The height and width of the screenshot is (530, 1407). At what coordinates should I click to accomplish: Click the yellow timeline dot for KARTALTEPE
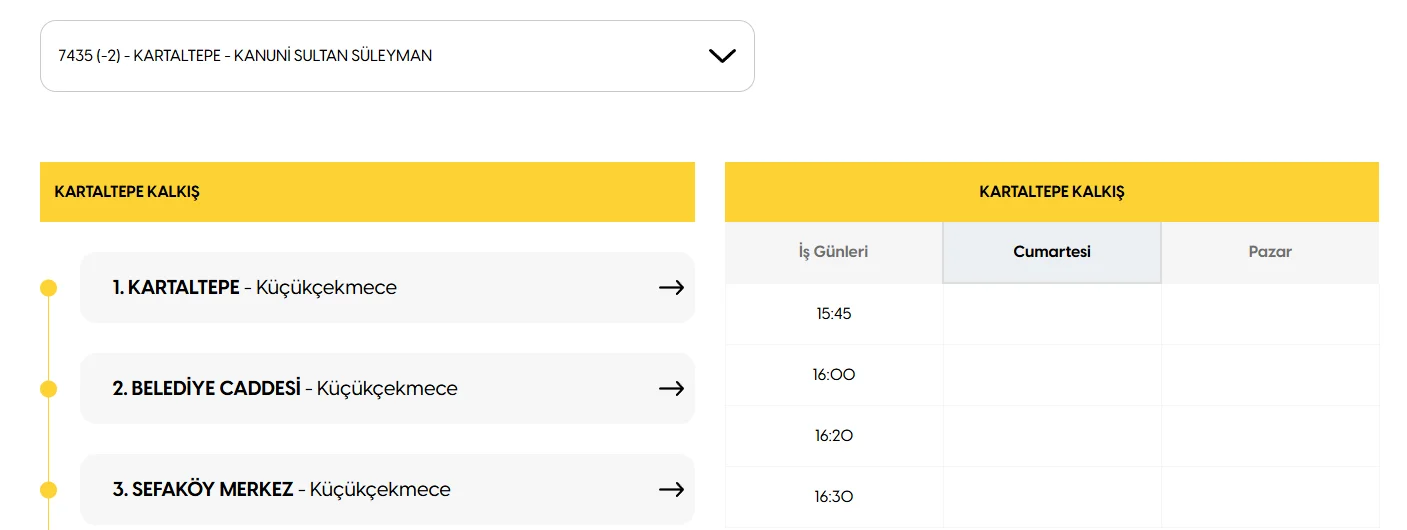point(48,288)
